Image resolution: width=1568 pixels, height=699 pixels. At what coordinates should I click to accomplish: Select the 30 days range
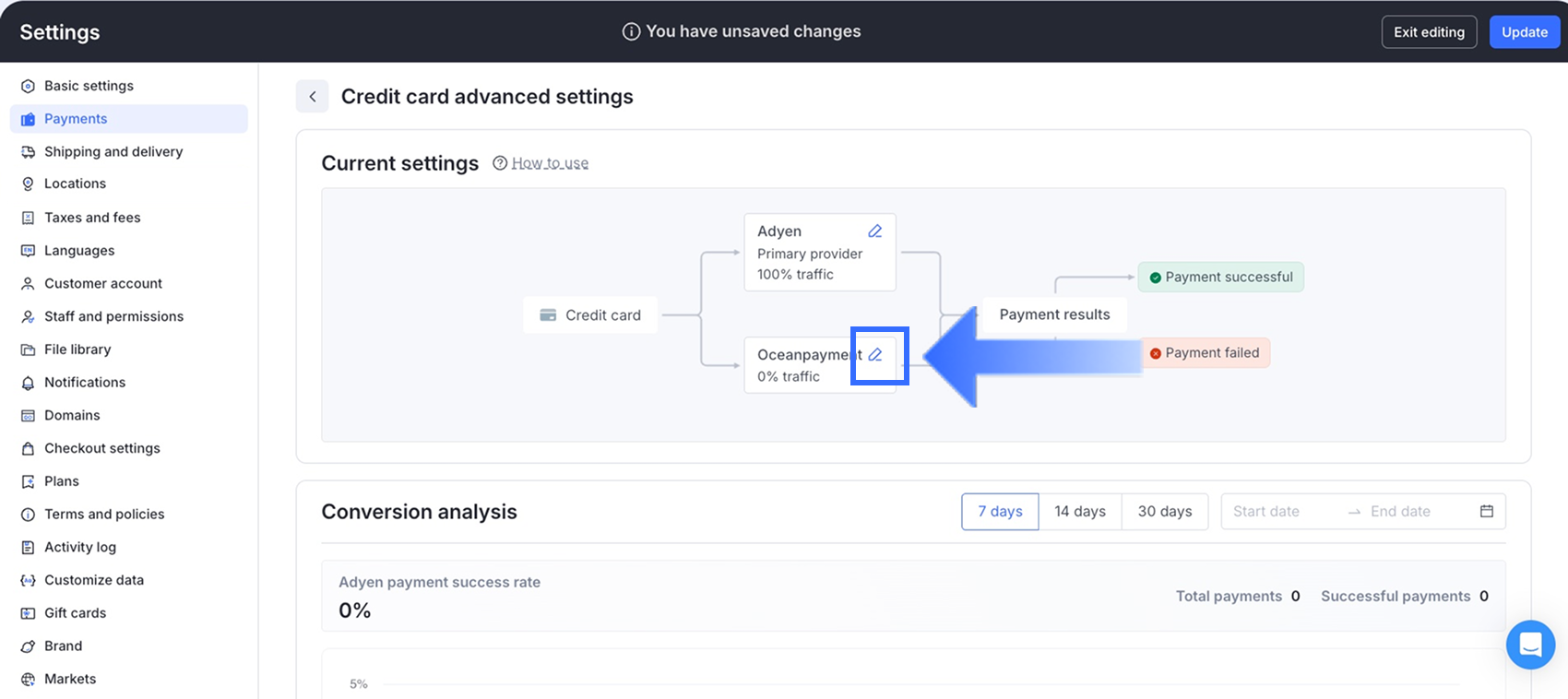click(x=1164, y=512)
